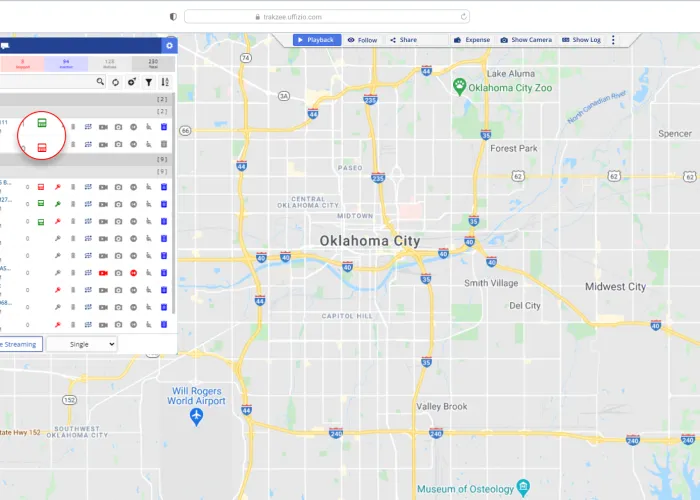This screenshot has height=500, width=700.
Task: Click the refresh vehicle list icon
Action: coord(116,82)
